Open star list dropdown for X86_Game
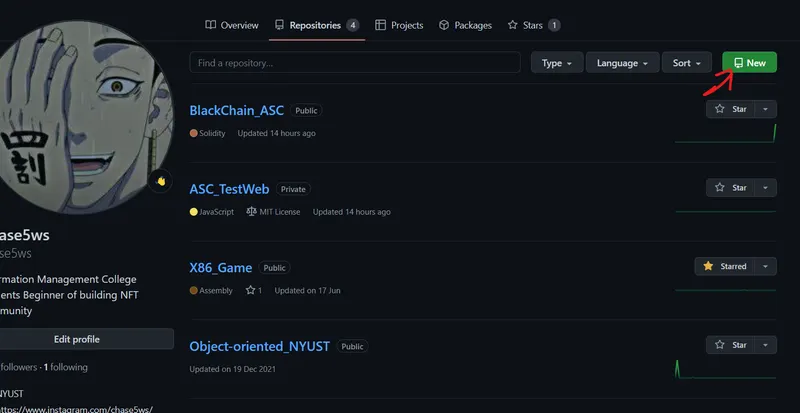 (765, 266)
